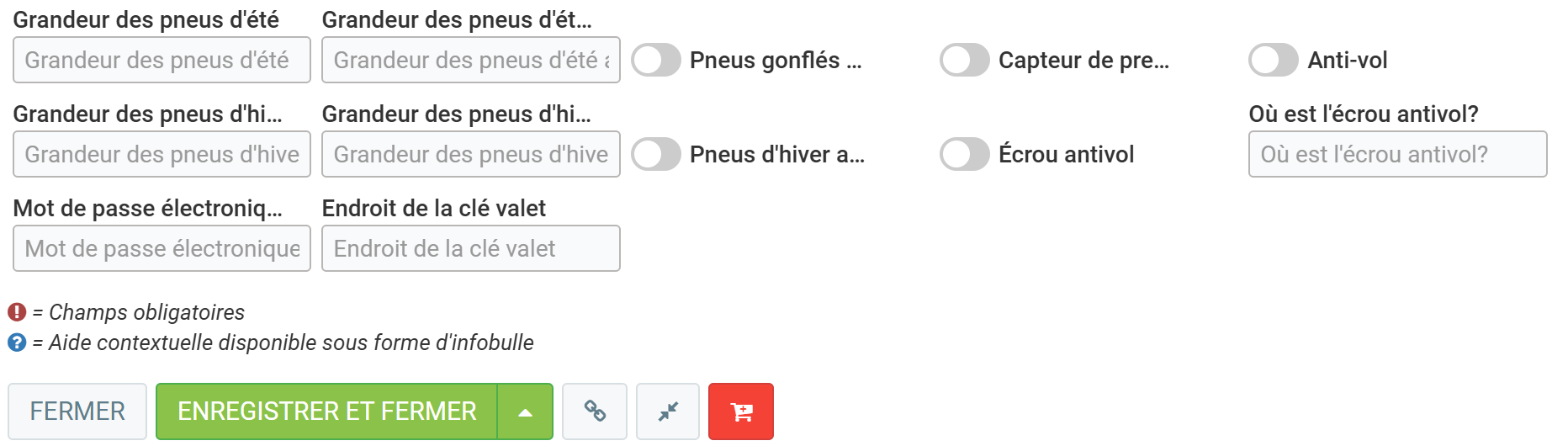Click the red shopping cart button
The width and height of the screenshot is (1568, 446).
point(740,411)
